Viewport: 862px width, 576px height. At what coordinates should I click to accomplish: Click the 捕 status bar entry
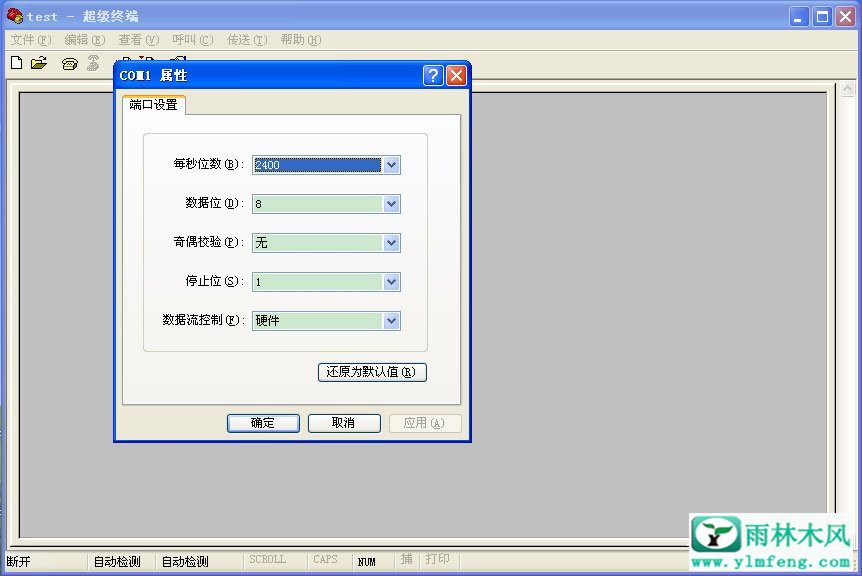point(406,559)
